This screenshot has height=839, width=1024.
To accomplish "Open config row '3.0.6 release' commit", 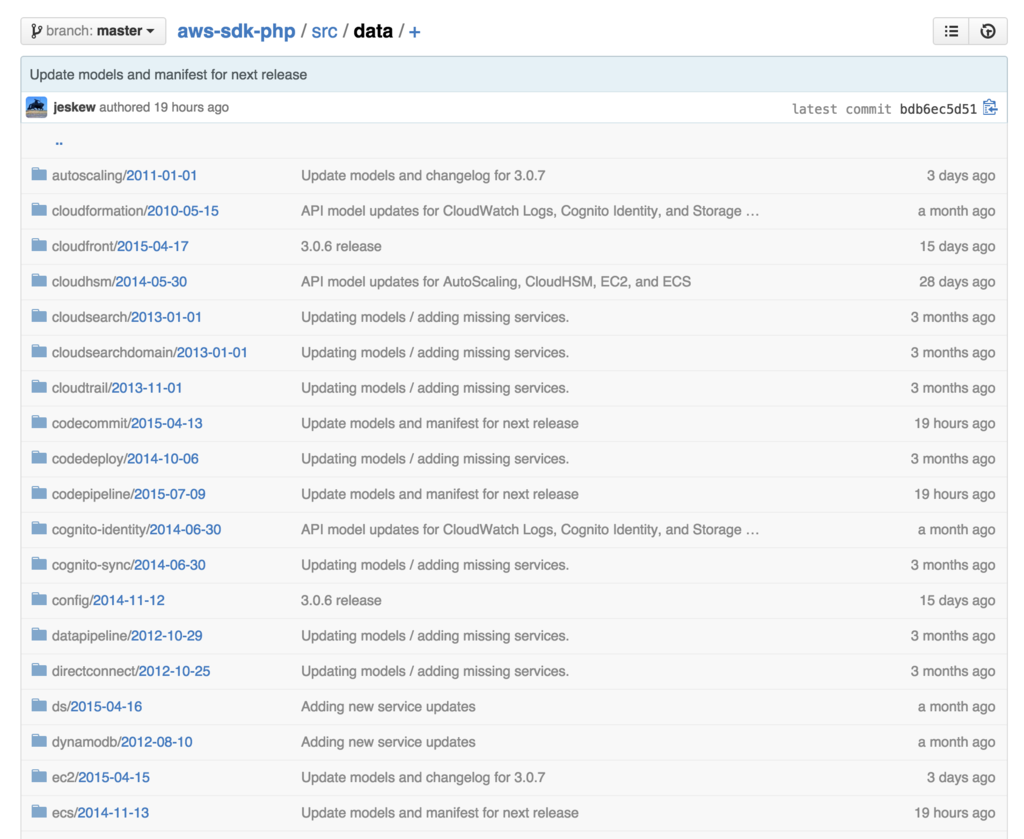I will pyautogui.click(x=341, y=600).
